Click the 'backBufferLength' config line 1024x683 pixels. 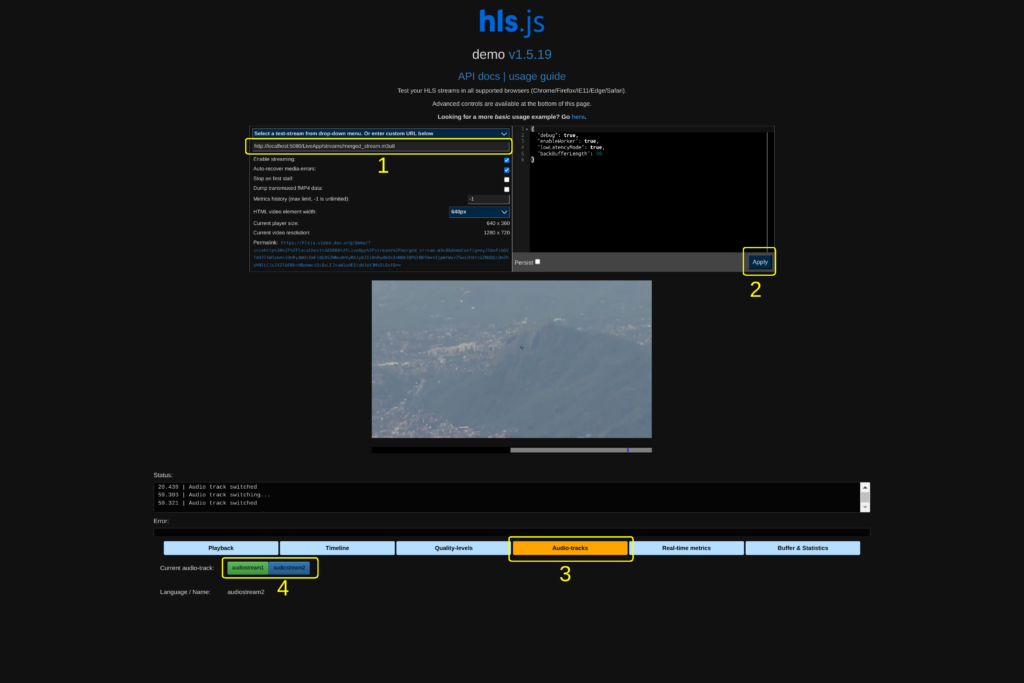point(569,154)
